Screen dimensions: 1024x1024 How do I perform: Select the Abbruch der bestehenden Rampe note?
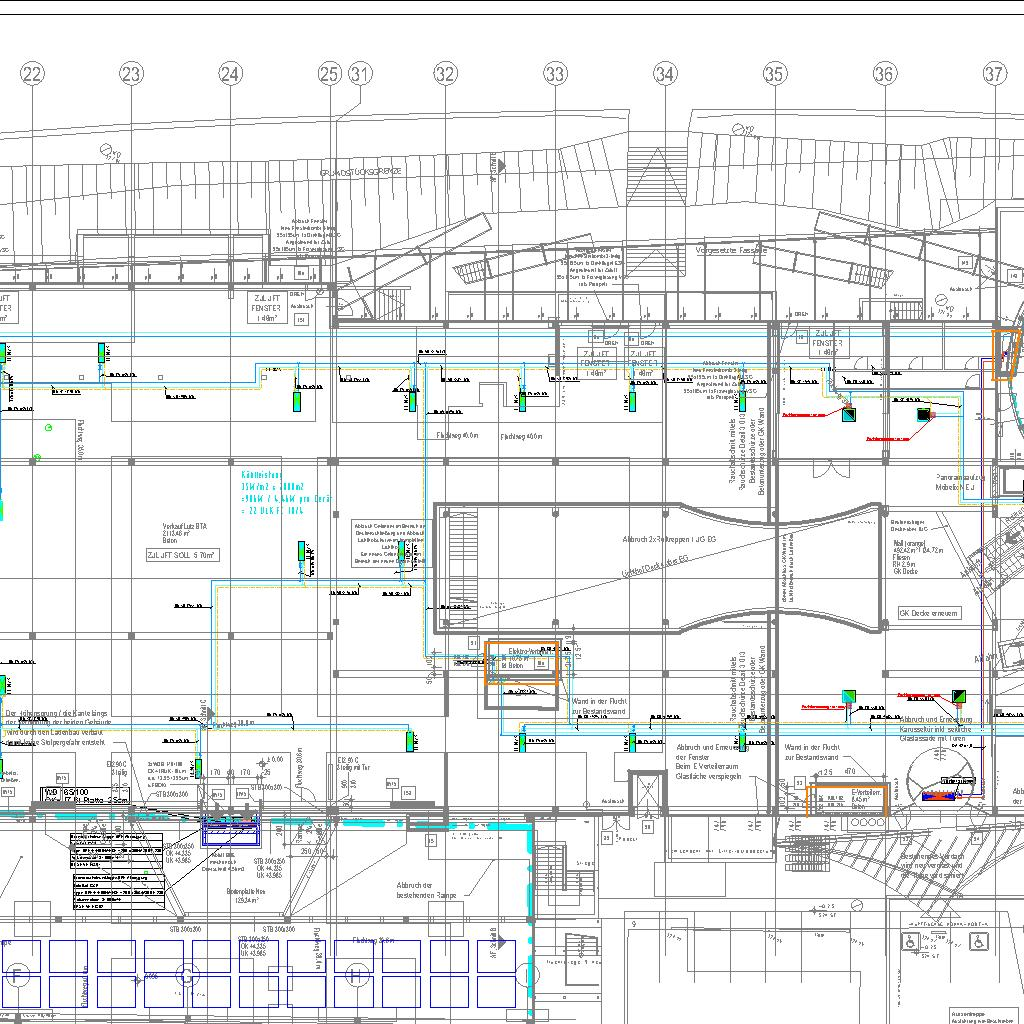426,890
